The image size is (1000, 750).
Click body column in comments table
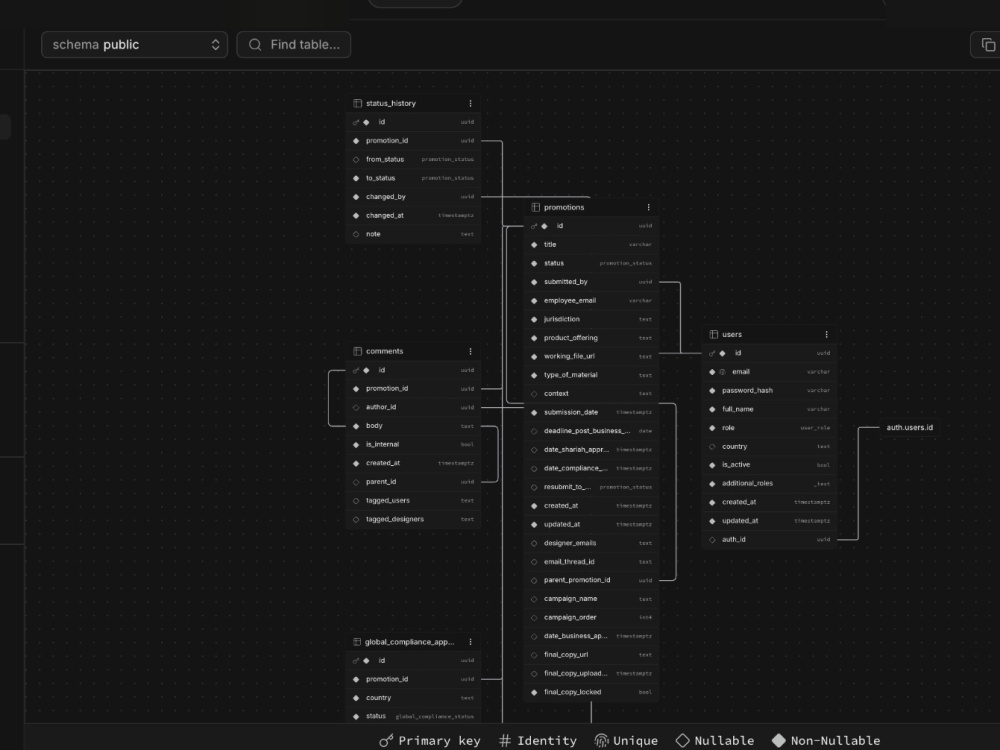413,425
